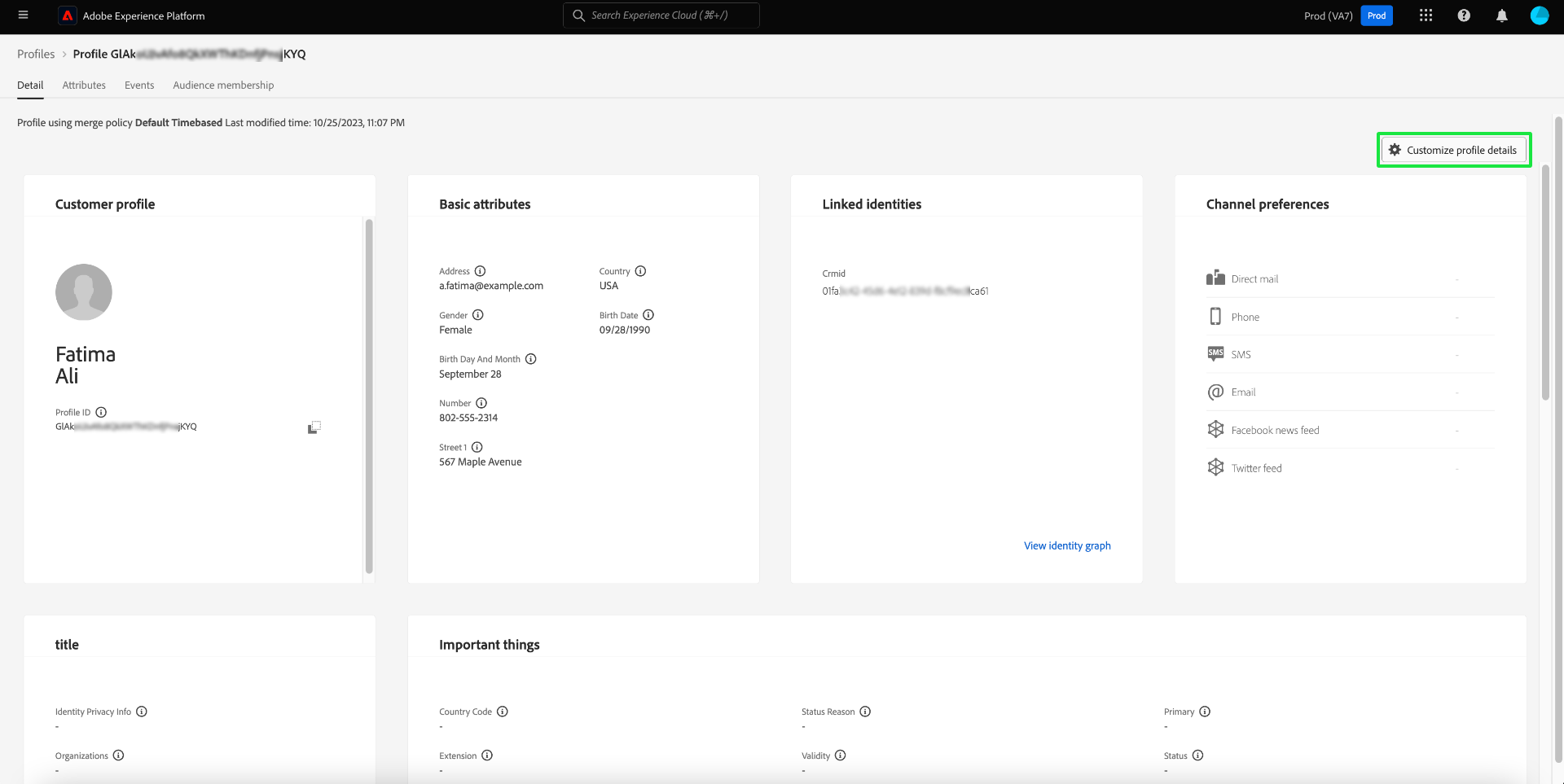Switch to the Attributes tab
This screenshot has height=784, width=1564.
(x=84, y=85)
